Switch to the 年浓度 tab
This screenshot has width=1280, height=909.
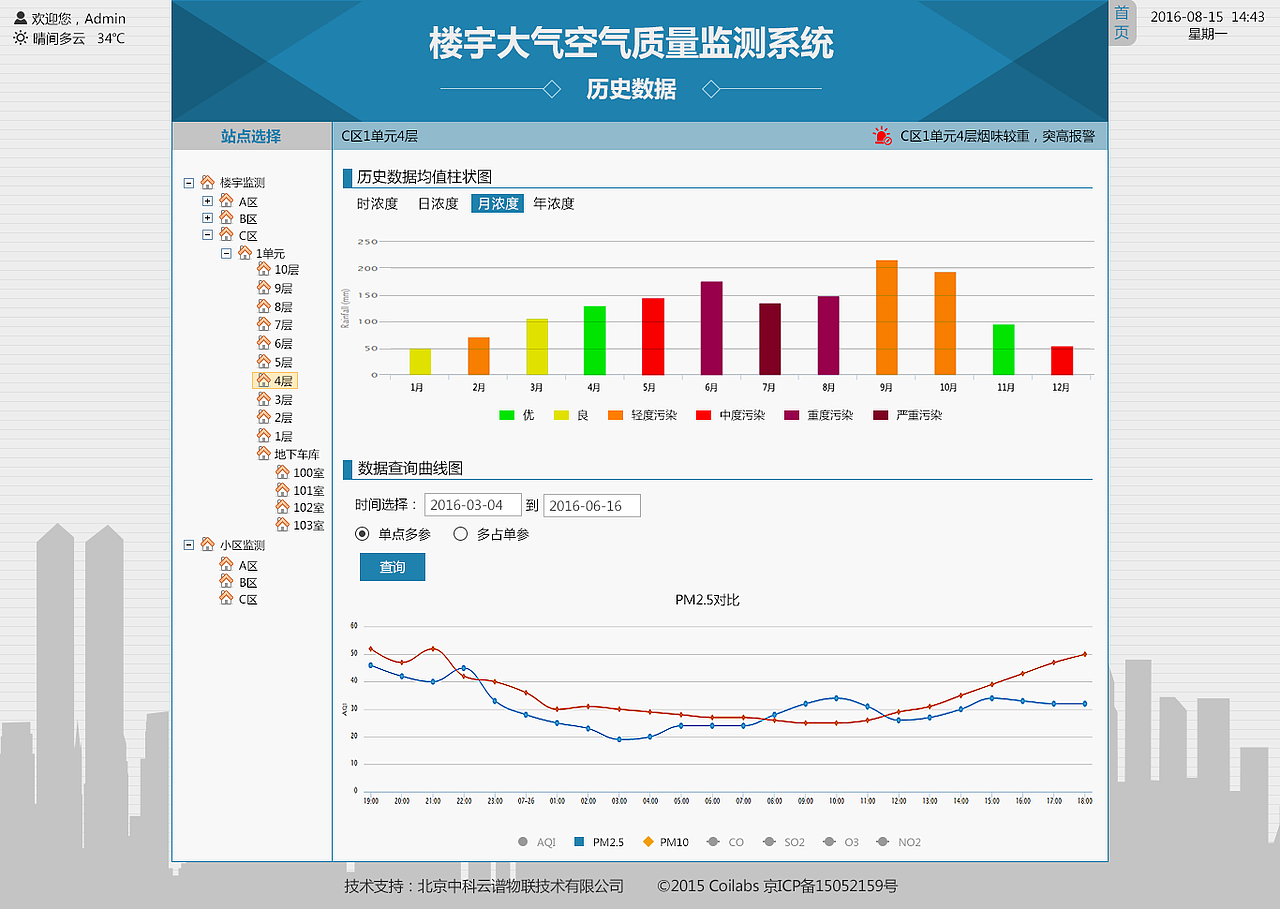[x=554, y=204]
